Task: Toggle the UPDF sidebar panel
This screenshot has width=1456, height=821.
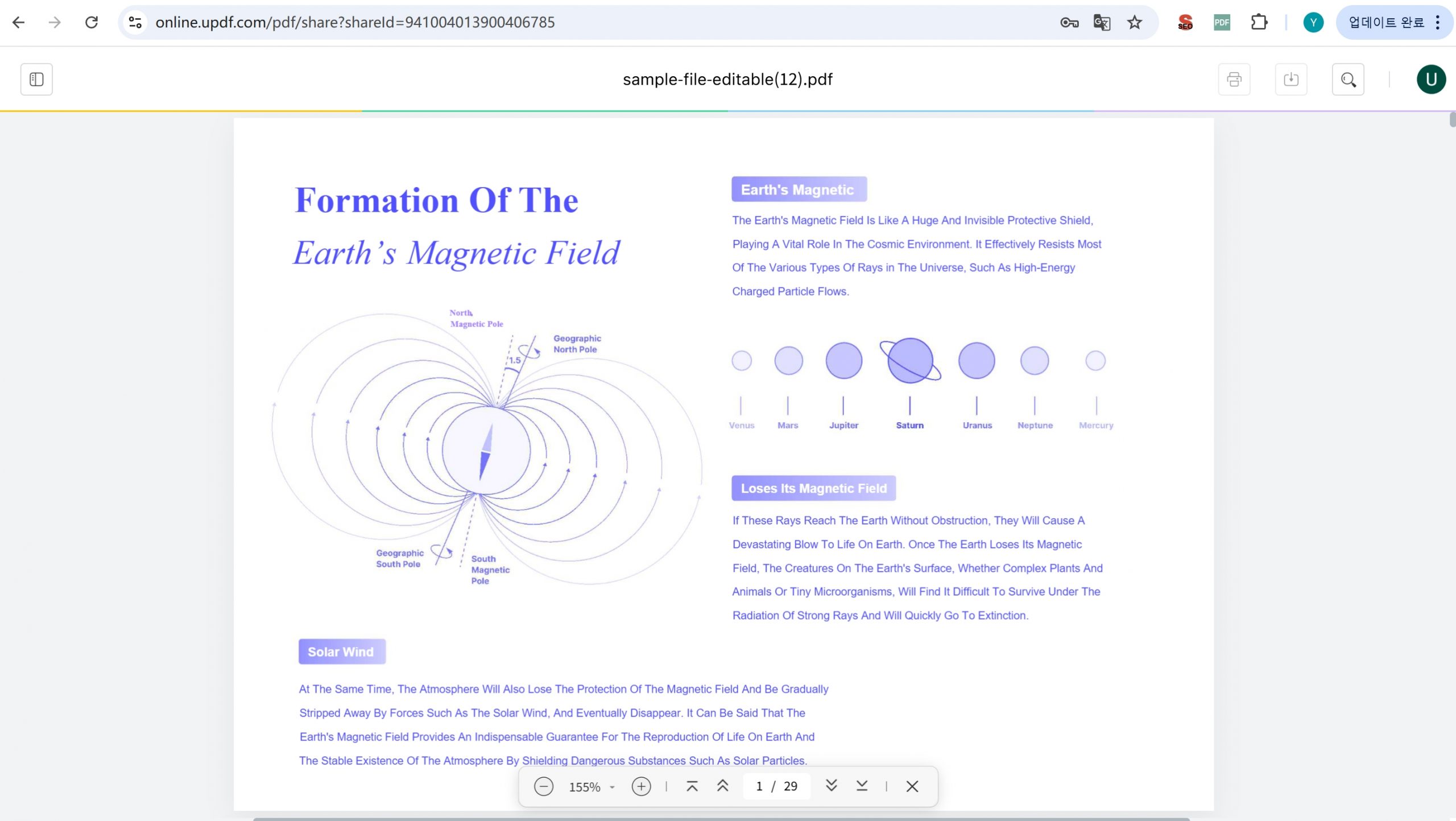Action: click(x=36, y=79)
